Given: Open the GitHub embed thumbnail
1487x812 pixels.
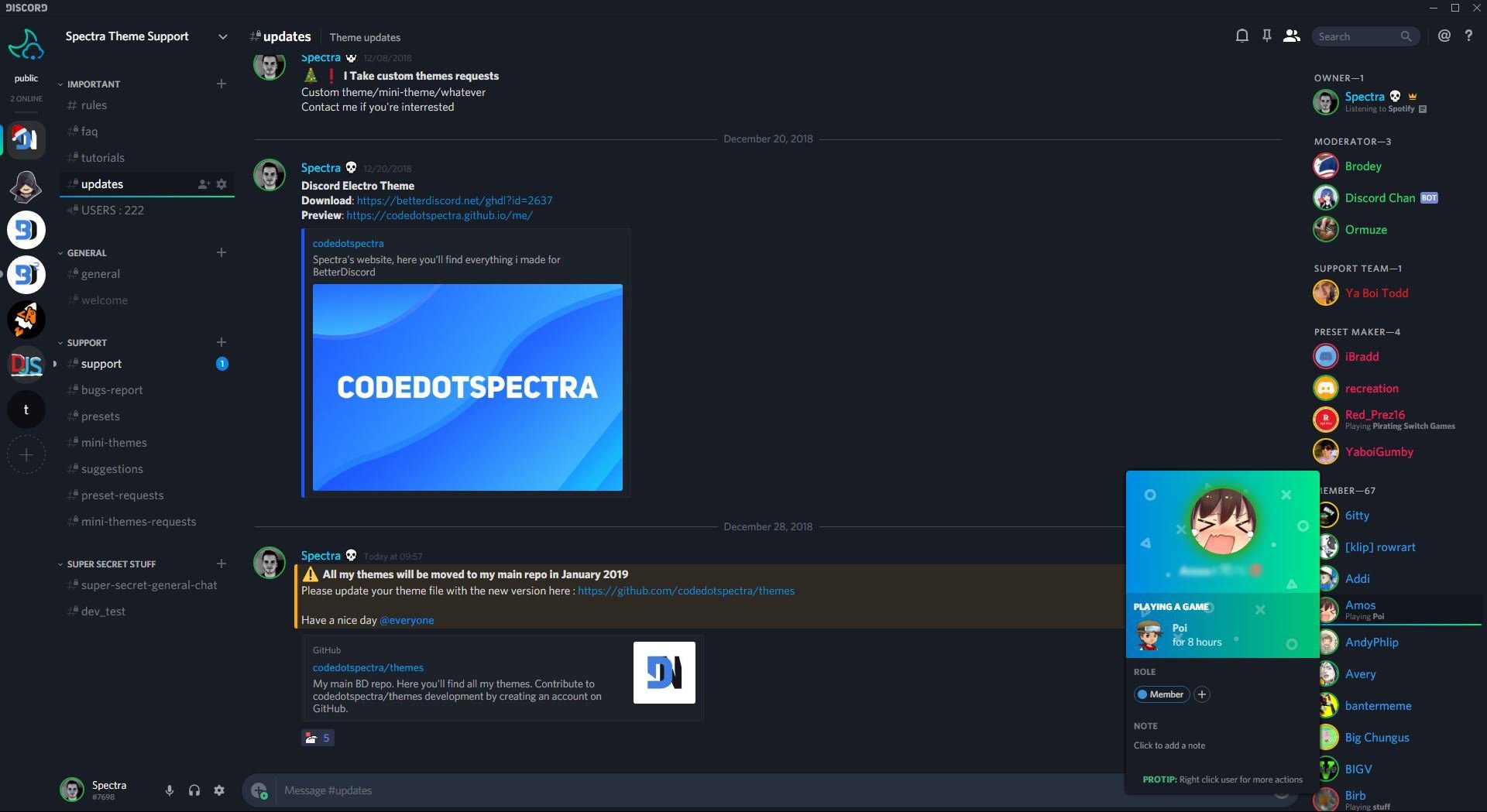Looking at the screenshot, I should (x=665, y=673).
